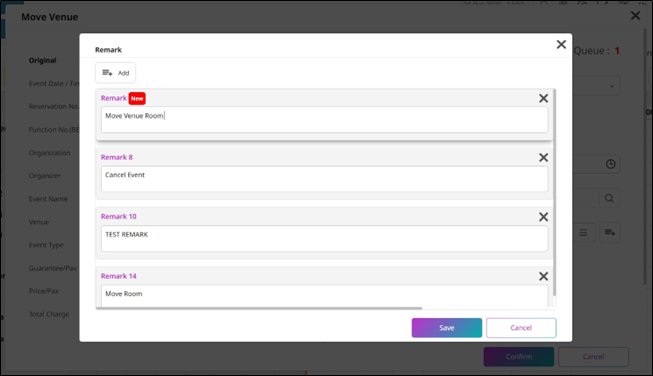Click the horizontal scrollbar of remarks list
Image resolution: width=653 pixels, height=376 pixels.
pyautogui.click(x=259, y=309)
